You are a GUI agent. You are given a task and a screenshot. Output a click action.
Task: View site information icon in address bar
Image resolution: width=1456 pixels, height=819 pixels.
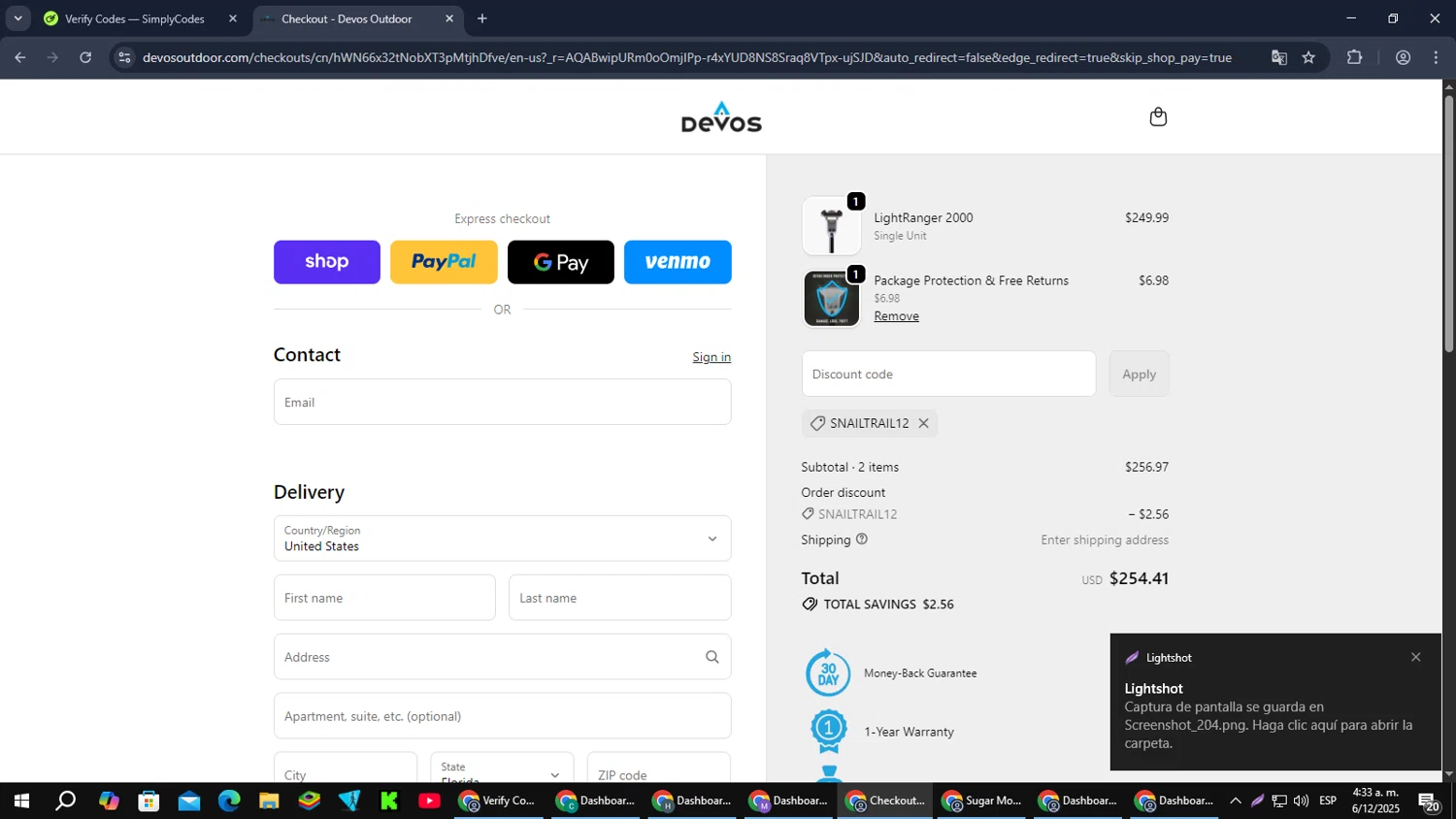pyautogui.click(x=124, y=57)
